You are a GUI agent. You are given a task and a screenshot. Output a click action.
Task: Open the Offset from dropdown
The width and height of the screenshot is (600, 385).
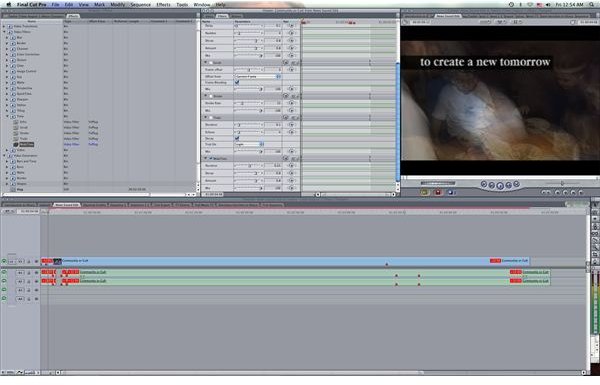coord(258,77)
